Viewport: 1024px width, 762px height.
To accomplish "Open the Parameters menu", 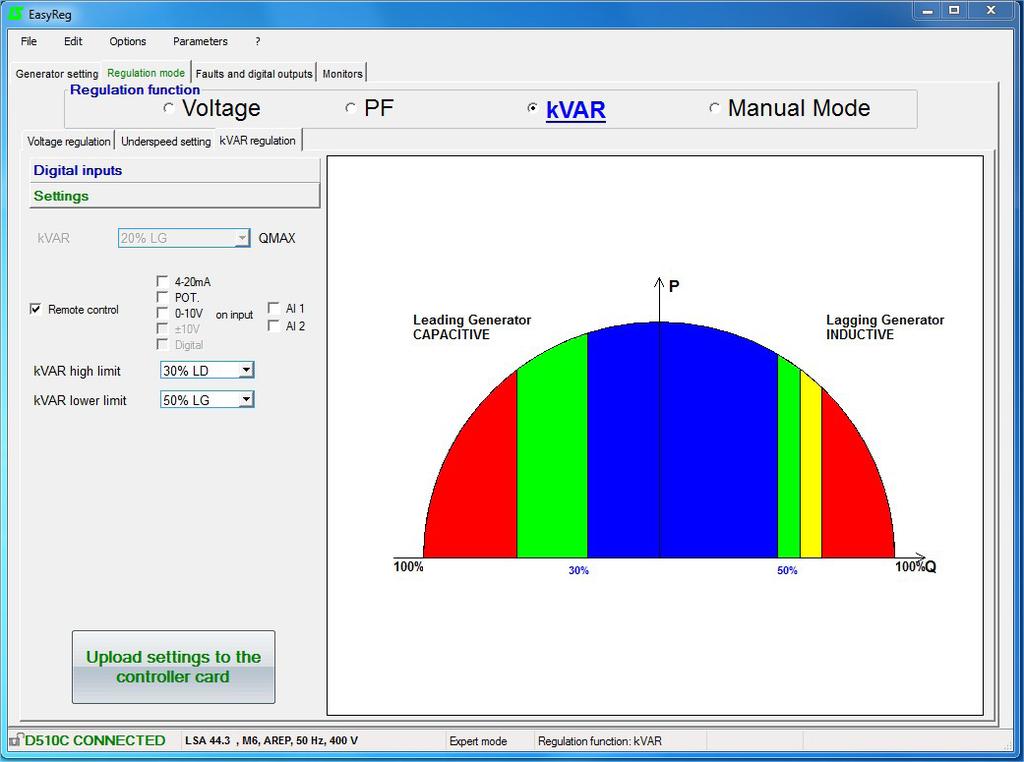I will pos(200,41).
